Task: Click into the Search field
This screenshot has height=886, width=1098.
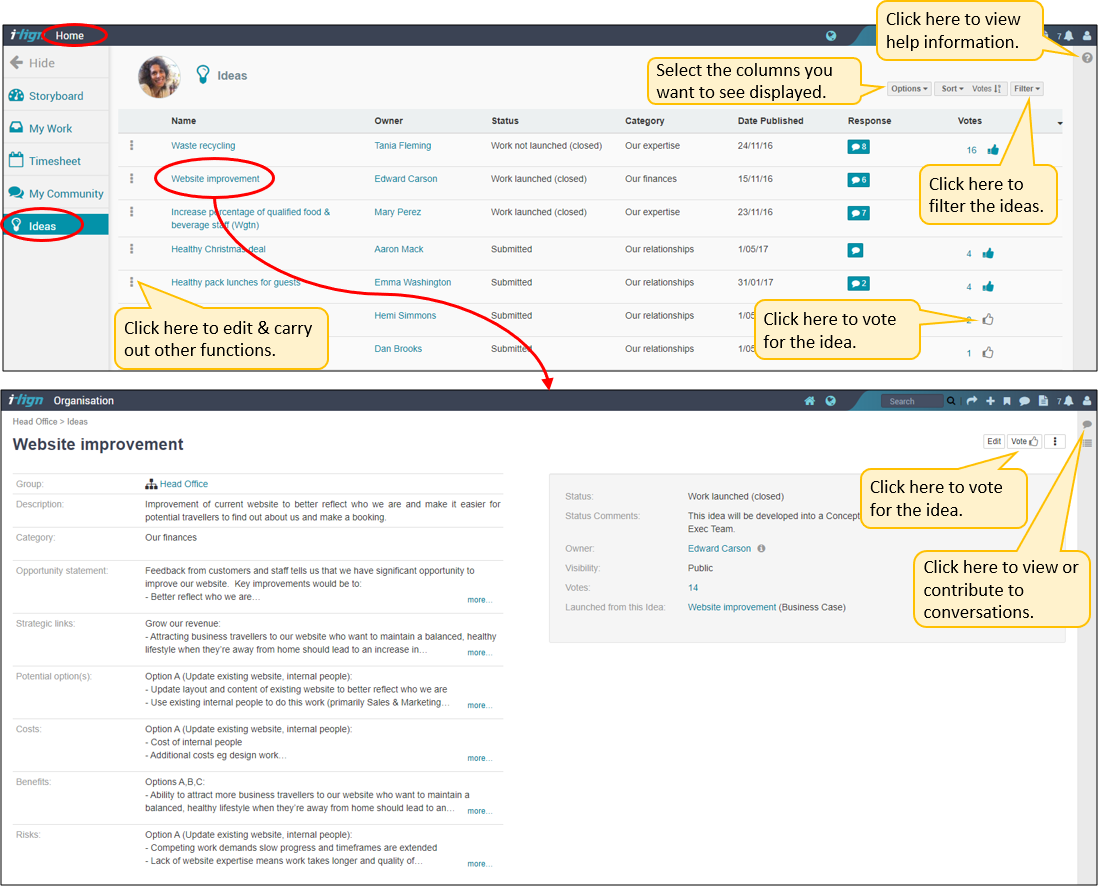Action: click(x=912, y=401)
